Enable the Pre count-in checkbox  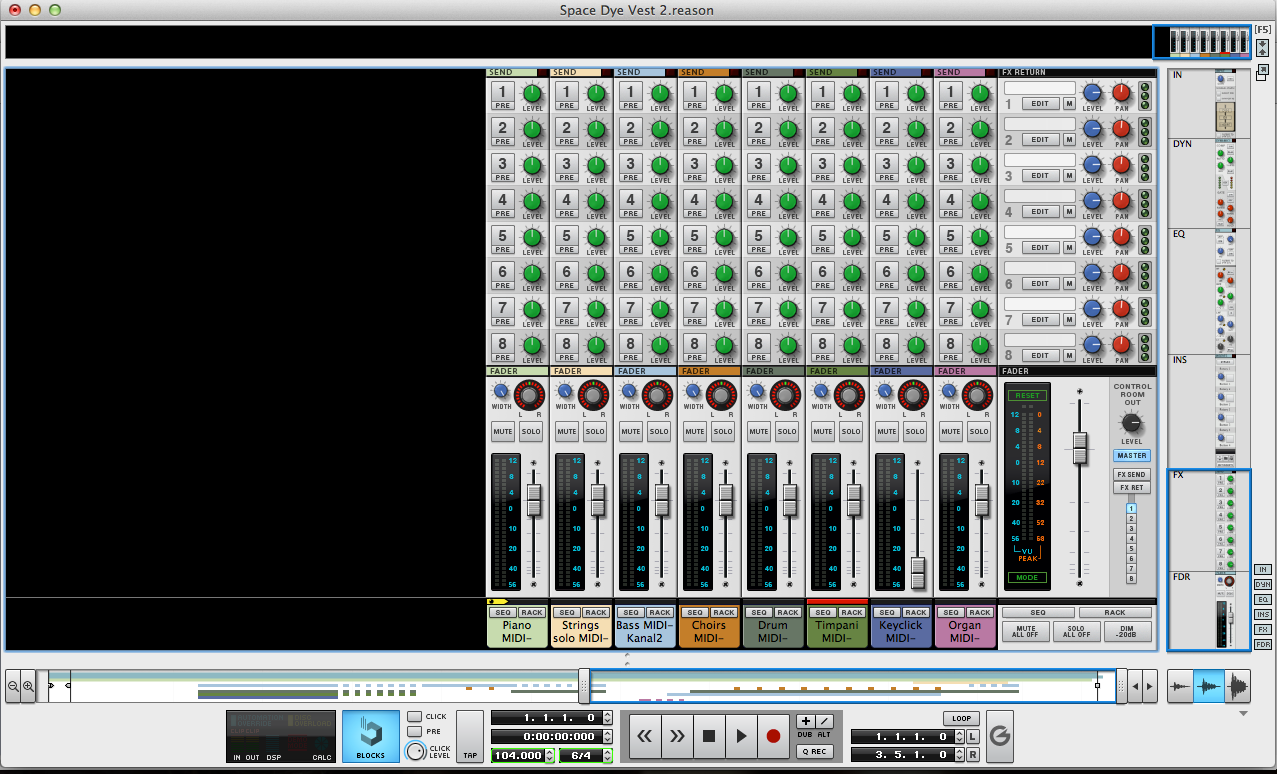[x=414, y=731]
